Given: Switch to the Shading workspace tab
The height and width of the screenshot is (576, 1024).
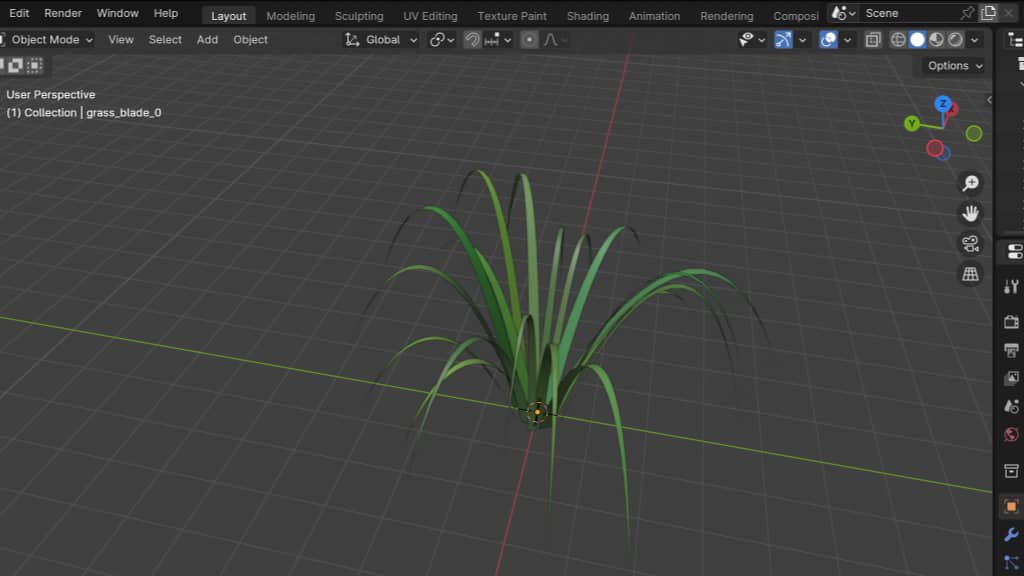Looking at the screenshot, I should pos(587,15).
